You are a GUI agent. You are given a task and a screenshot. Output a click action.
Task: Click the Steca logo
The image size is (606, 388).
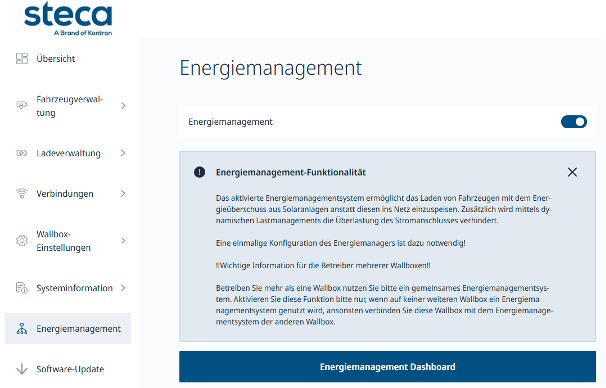pos(68,19)
